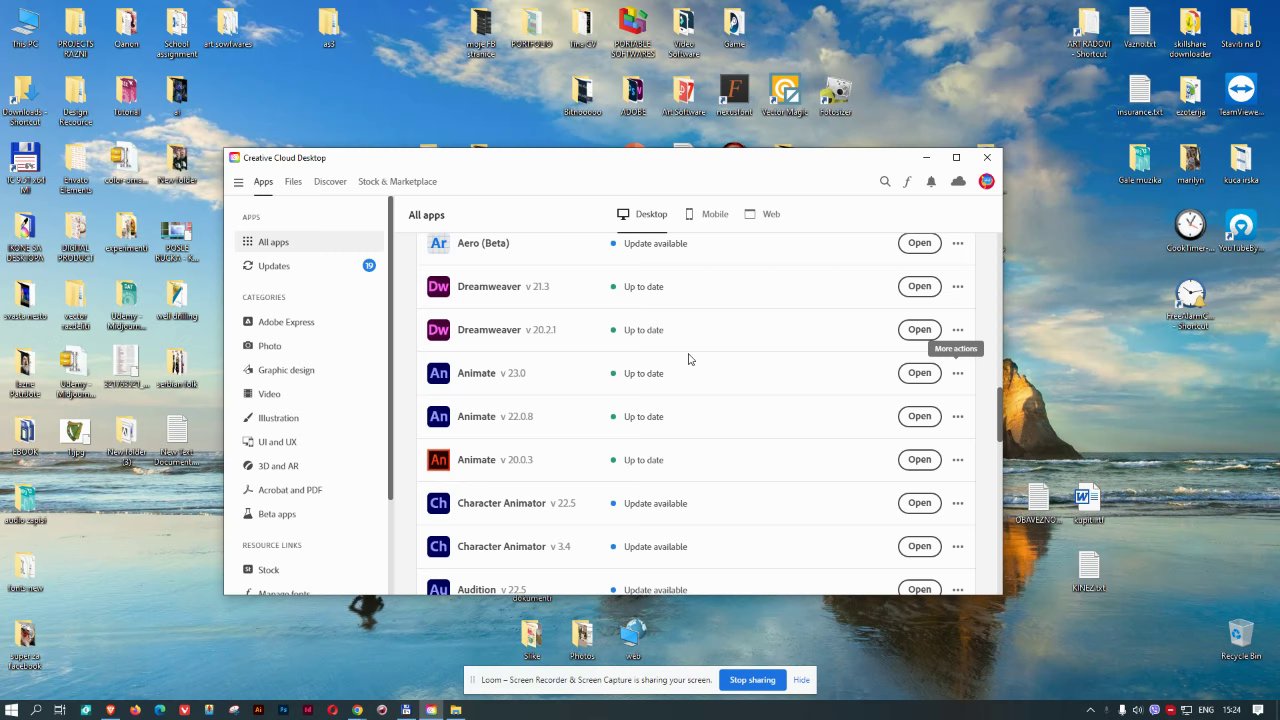Expand more actions for Animate v 20.0.3
Viewport: 1280px width, 720px height.
[958, 460]
